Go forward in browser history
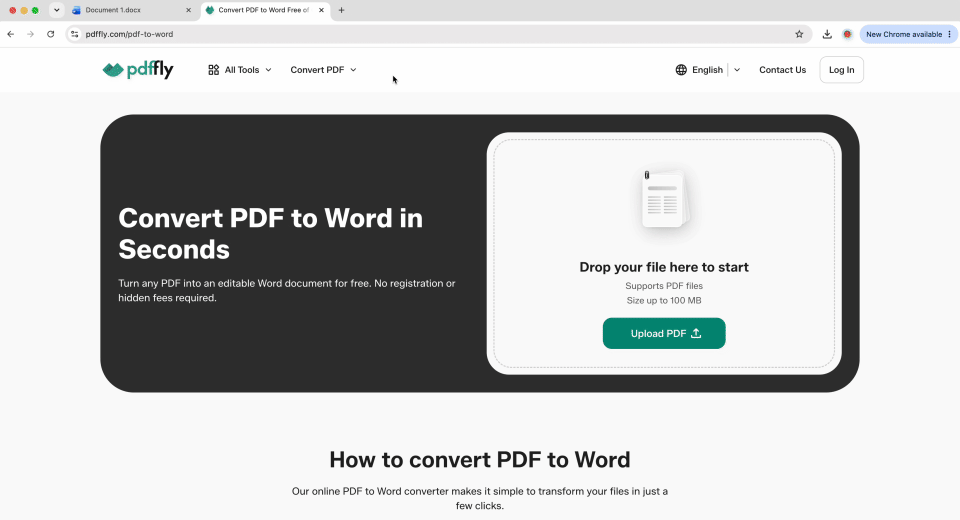Viewport: 960px width, 520px height. [31, 34]
